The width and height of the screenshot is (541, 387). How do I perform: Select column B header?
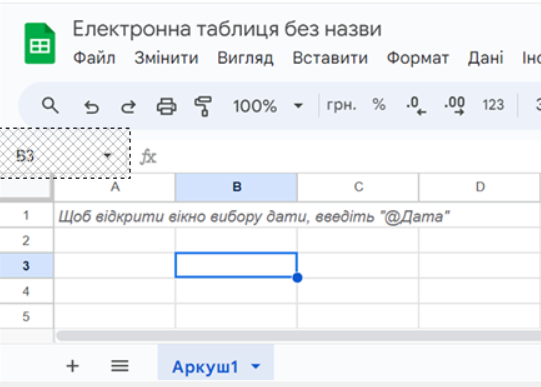(236, 187)
